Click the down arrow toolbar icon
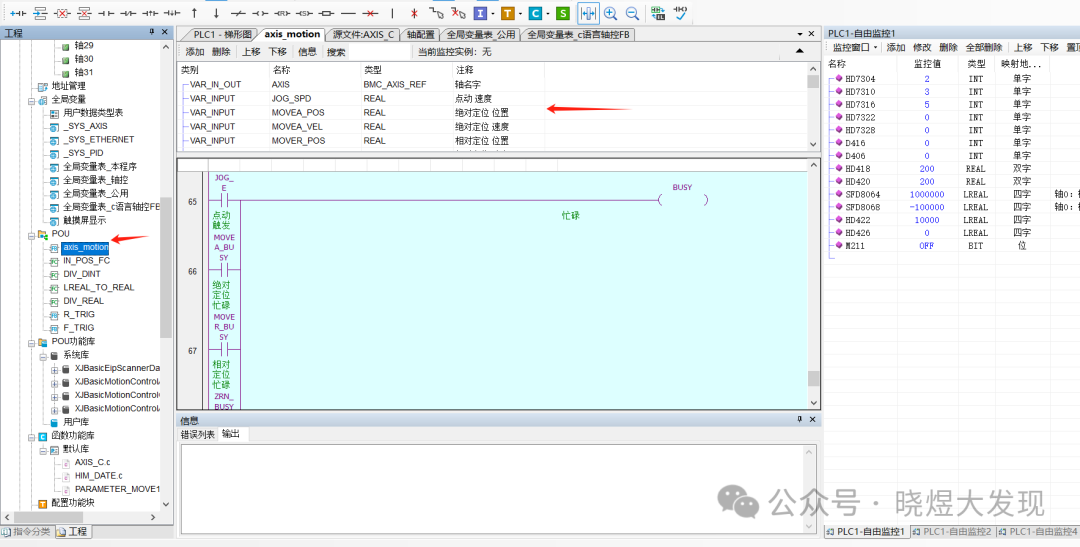This screenshot has height=547, width=1080. coord(216,13)
